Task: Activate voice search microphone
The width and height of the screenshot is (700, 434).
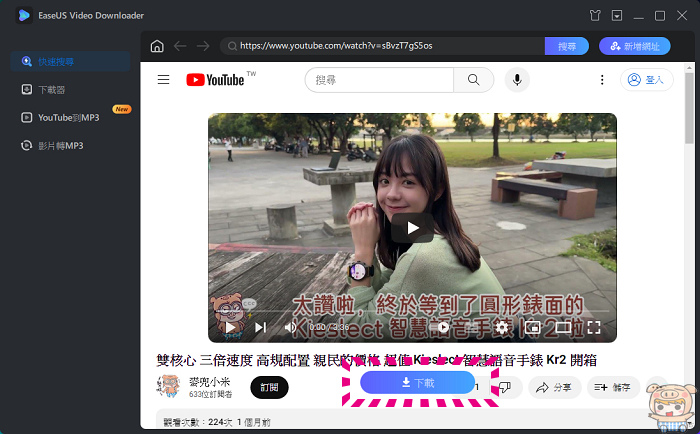Action: pos(517,80)
